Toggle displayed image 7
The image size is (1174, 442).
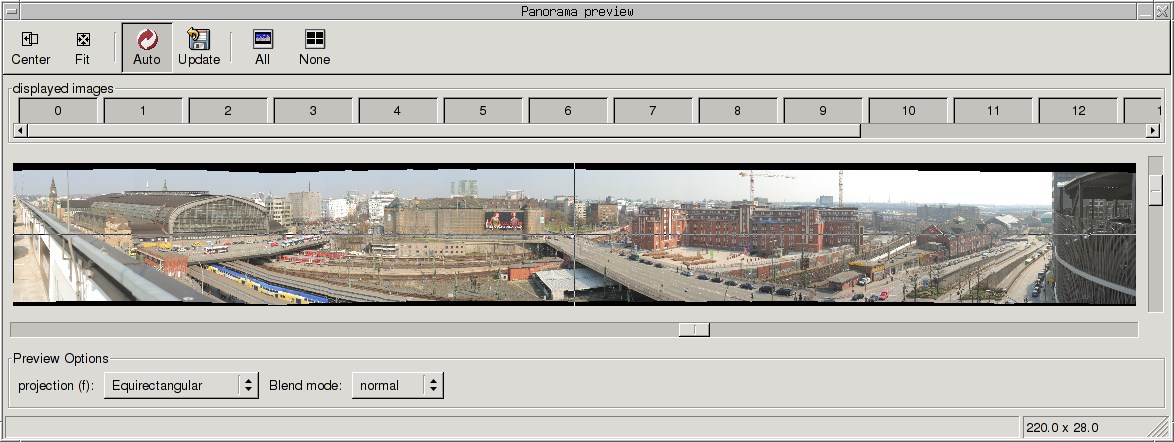(652, 110)
